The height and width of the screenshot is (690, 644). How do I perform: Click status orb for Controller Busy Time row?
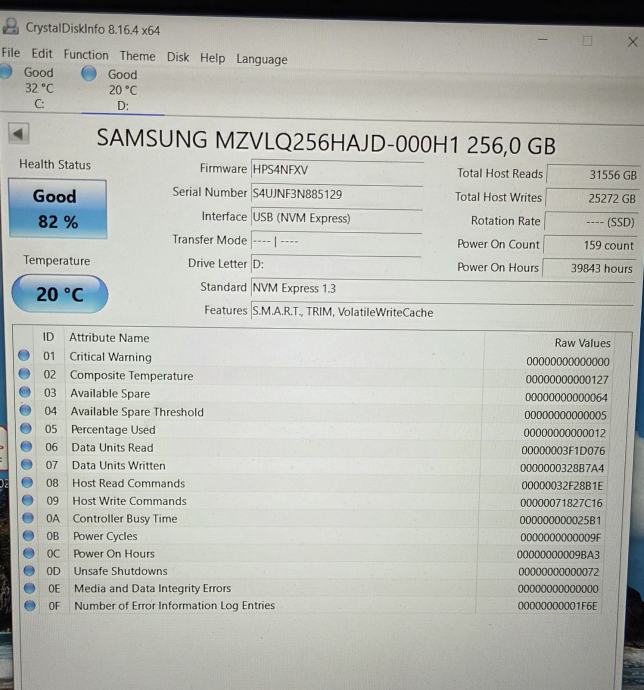(28, 518)
